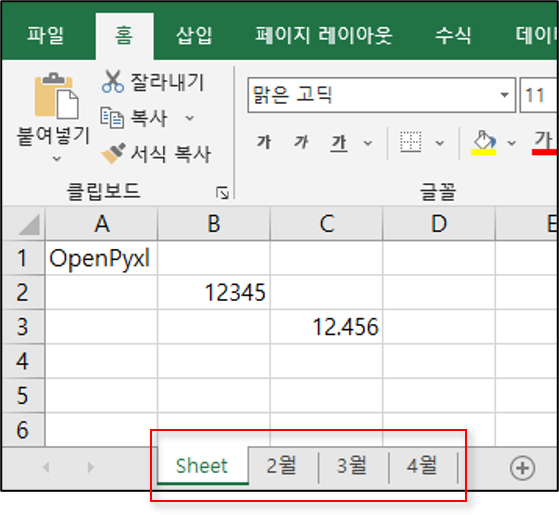Click the Paste clipboard icon
Image resolution: width=559 pixels, height=515 pixels.
pyautogui.click(x=56, y=96)
